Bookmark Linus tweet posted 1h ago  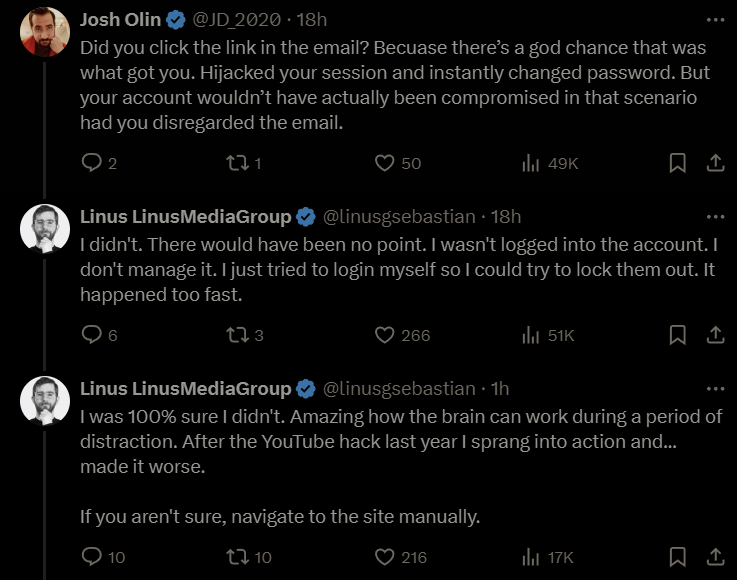677,557
